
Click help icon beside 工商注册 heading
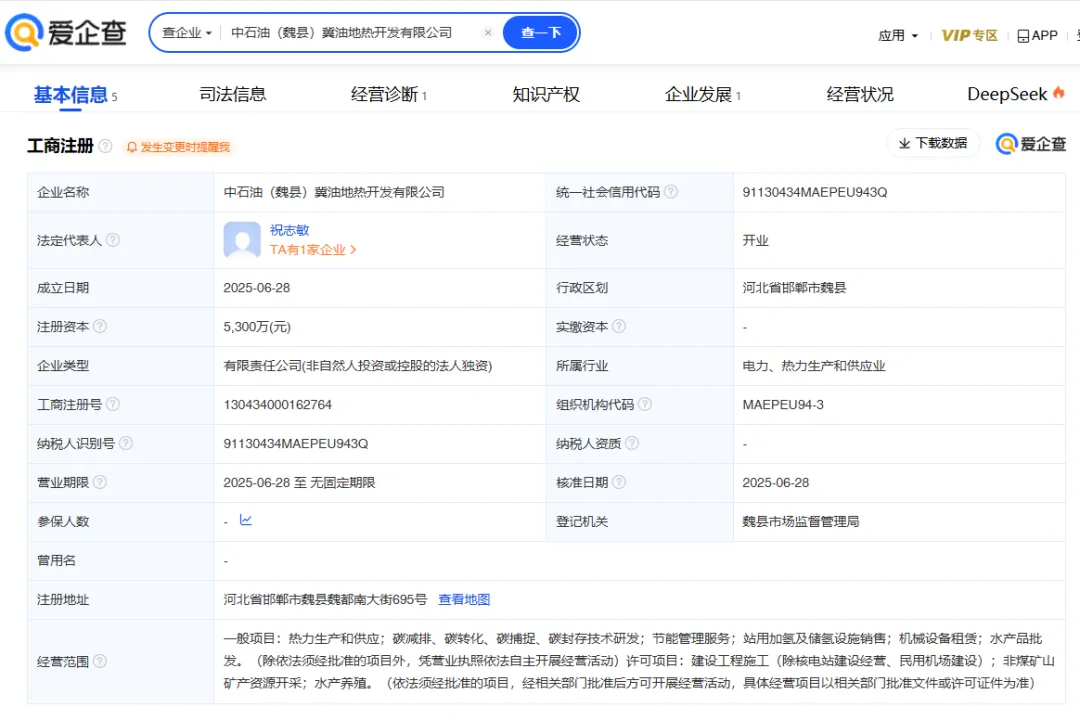click(105, 146)
